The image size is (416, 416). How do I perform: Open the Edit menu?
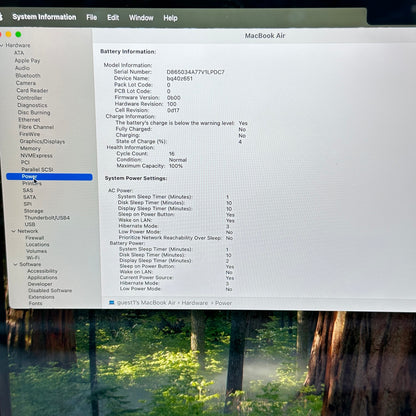tap(113, 17)
